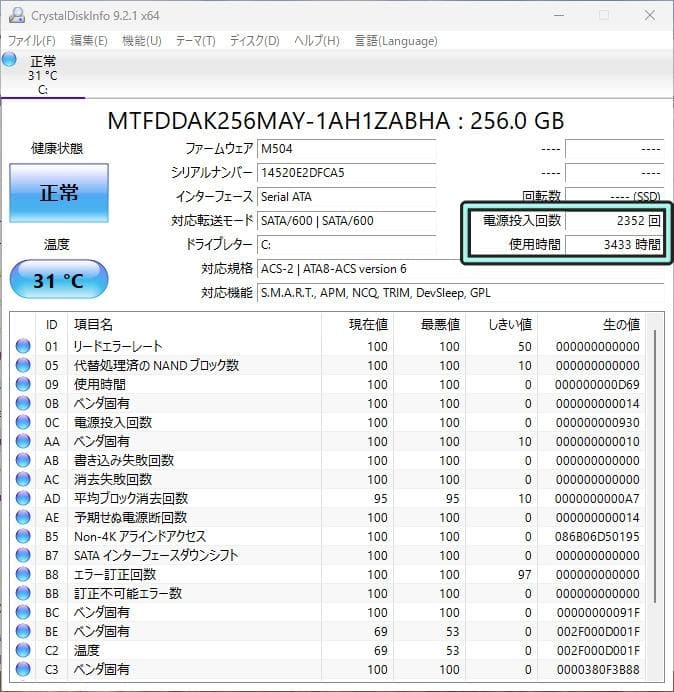Image resolution: width=674 pixels, height=692 pixels.
Task: Click raw value 0000380F3B88
Action: [x=598, y=669]
